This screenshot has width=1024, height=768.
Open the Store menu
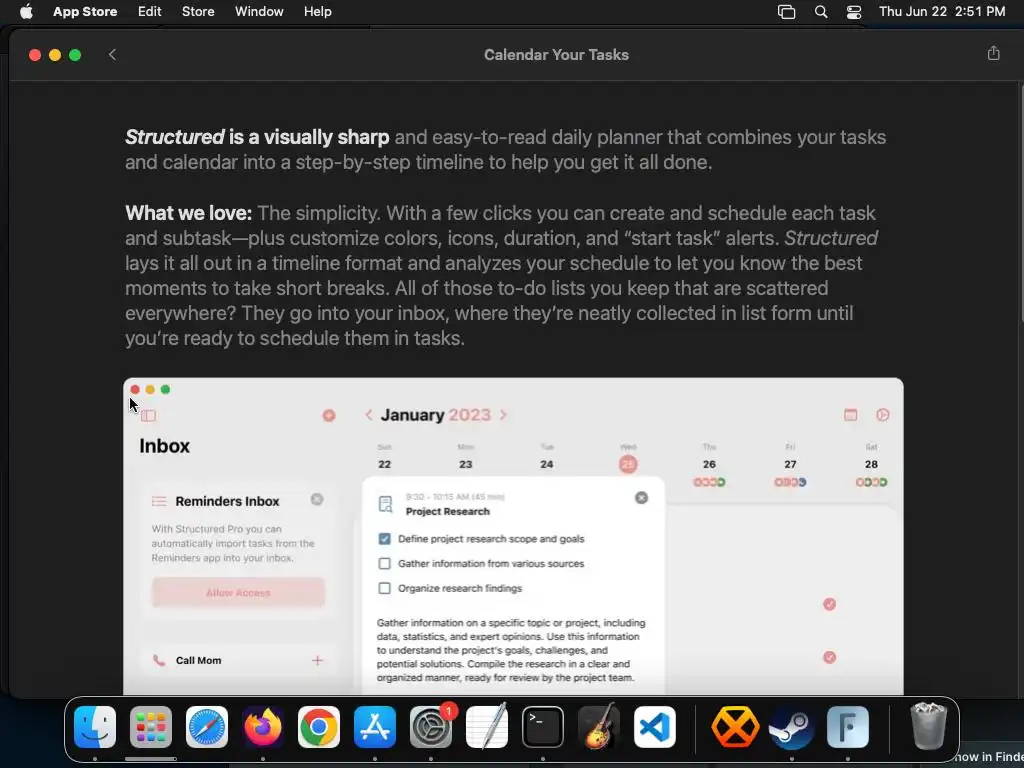tap(198, 12)
